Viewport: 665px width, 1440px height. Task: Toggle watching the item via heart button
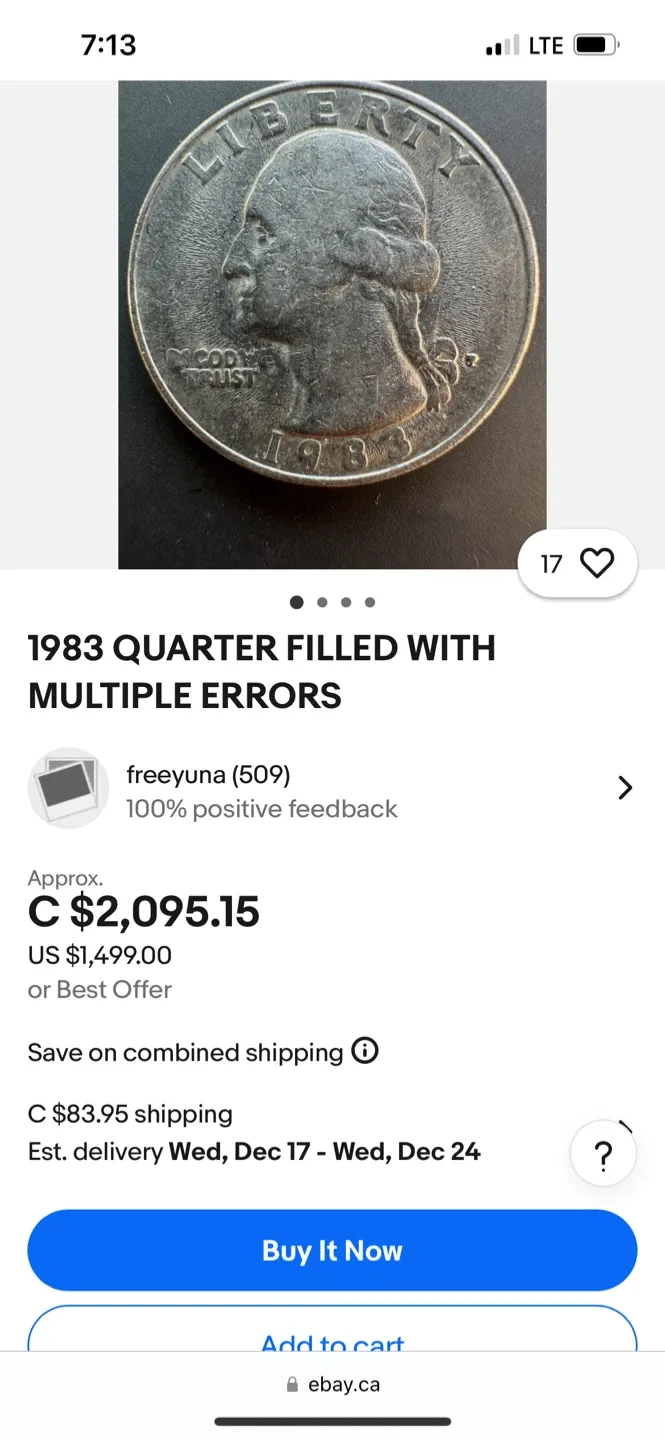pos(597,563)
